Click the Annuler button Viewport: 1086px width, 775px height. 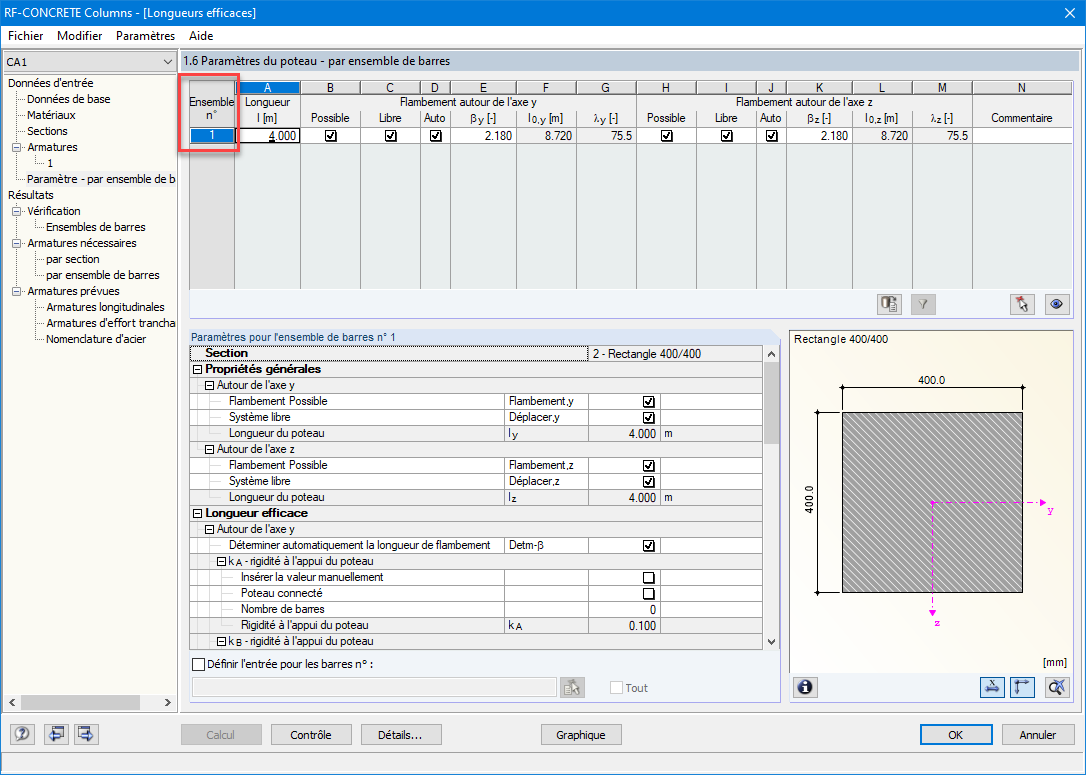(x=1038, y=735)
